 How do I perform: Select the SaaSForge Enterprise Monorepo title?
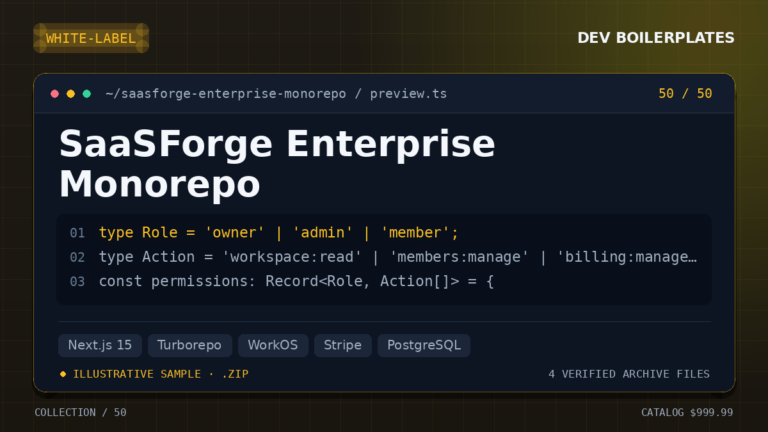pyautogui.click(x=277, y=164)
